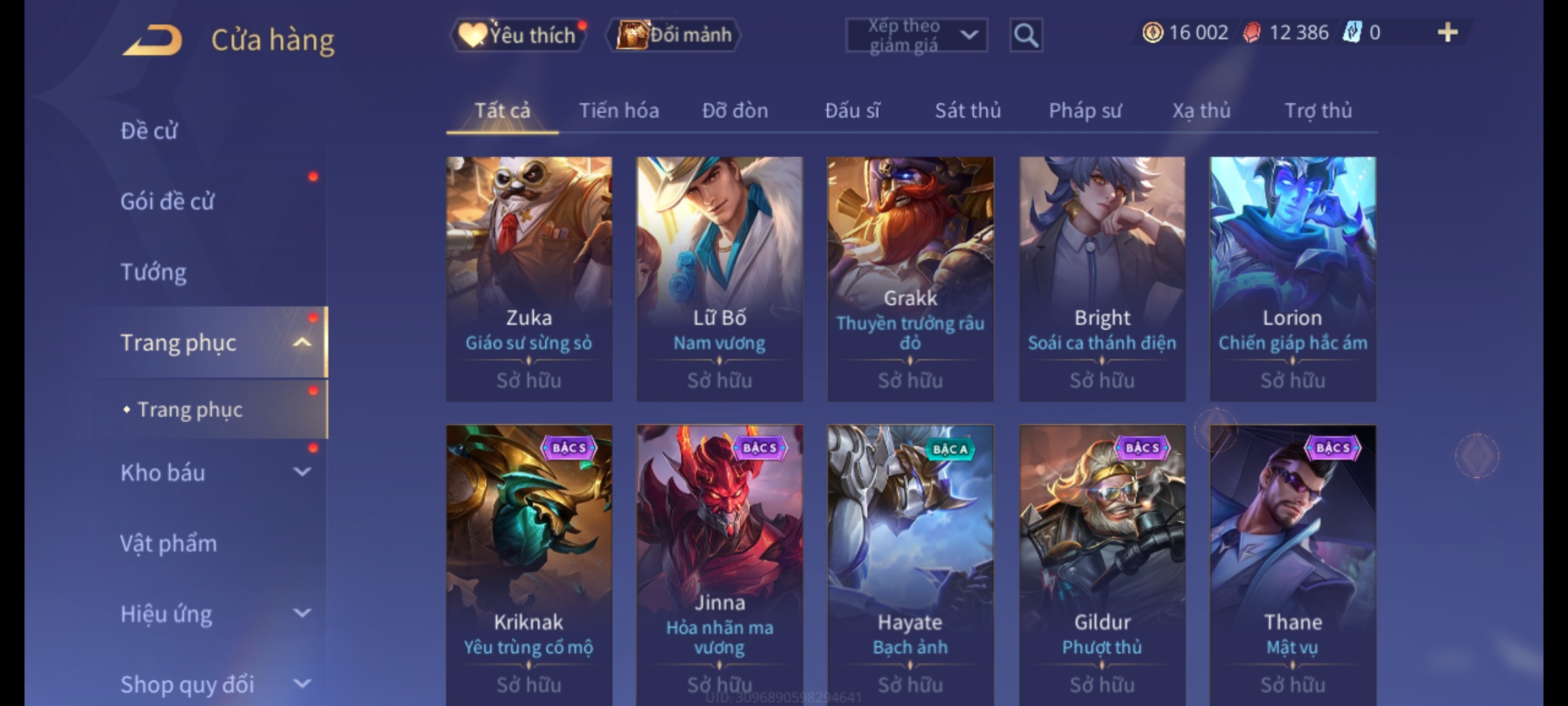Open the Xếp theo giảm giá dropdown

[x=916, y=35]
